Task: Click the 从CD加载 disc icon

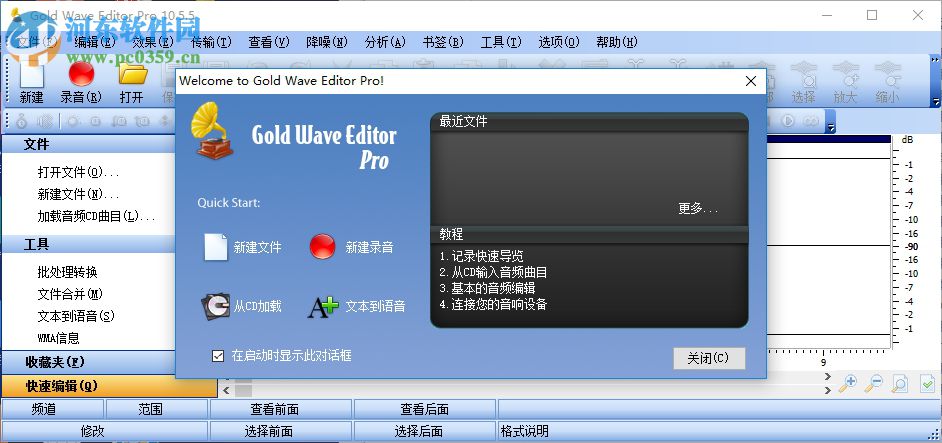Action: coord(215,307)
